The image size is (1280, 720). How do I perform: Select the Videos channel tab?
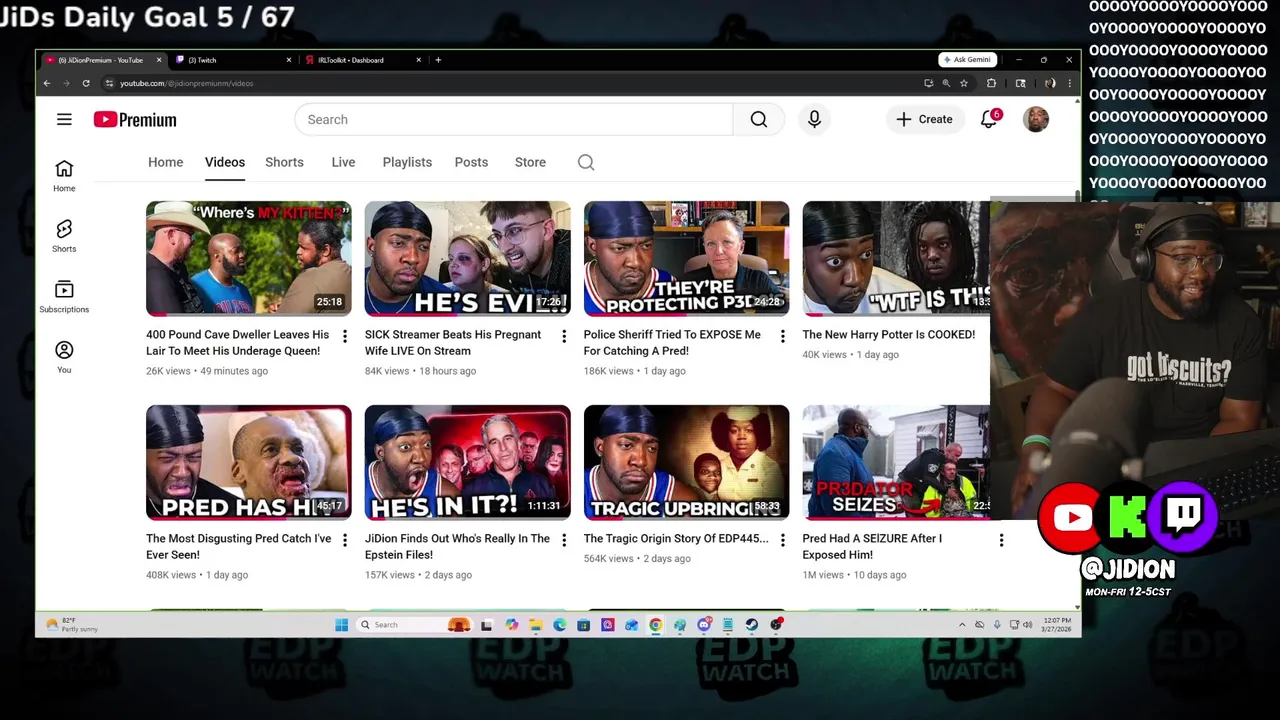click(225, 162)
